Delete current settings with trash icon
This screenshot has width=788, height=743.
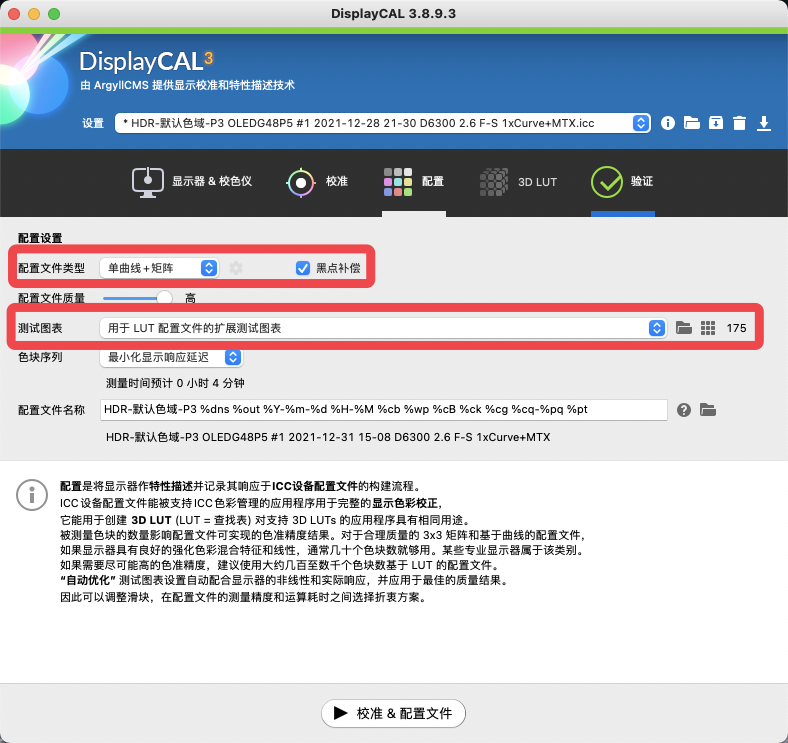pyautogui.click(x=739, y=123)
